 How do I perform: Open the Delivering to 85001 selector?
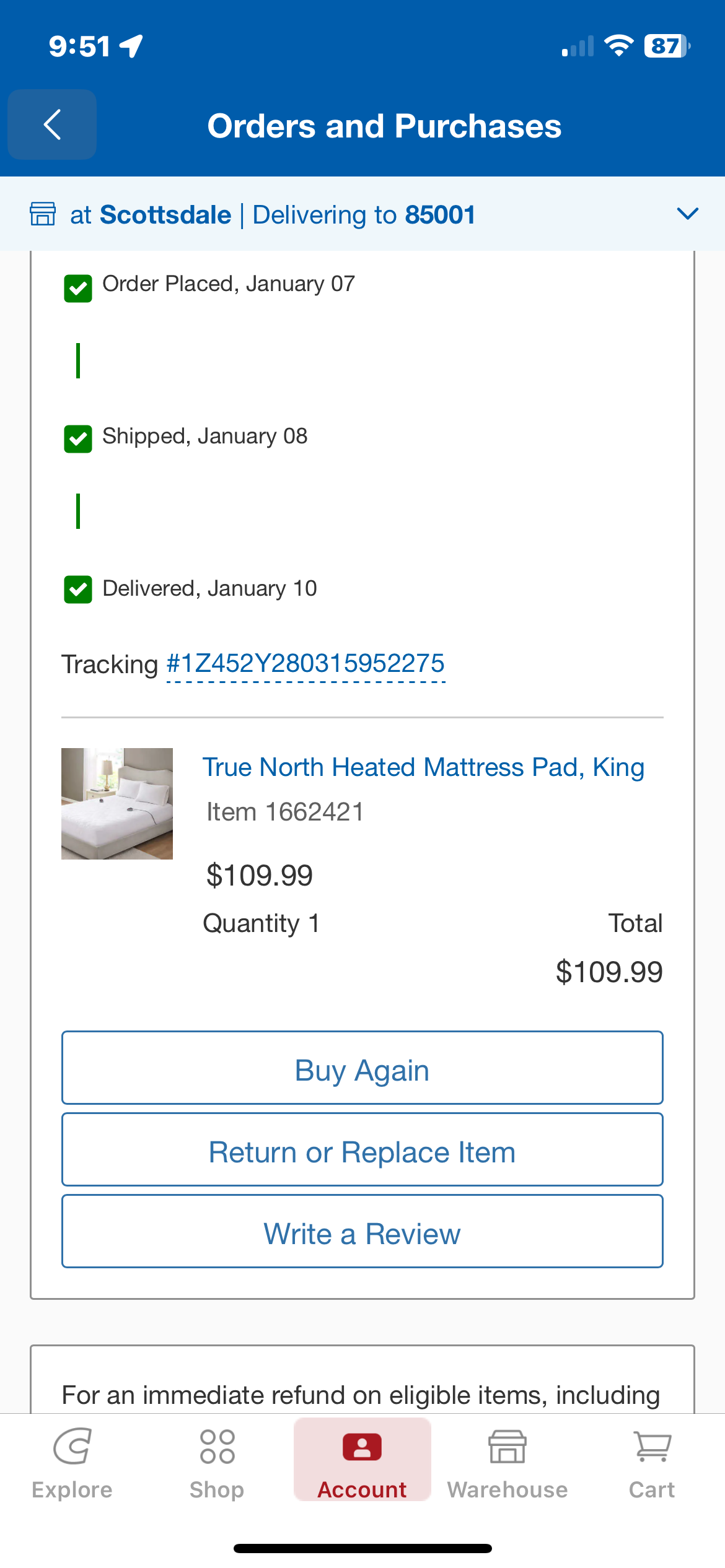tap(364, 215)
